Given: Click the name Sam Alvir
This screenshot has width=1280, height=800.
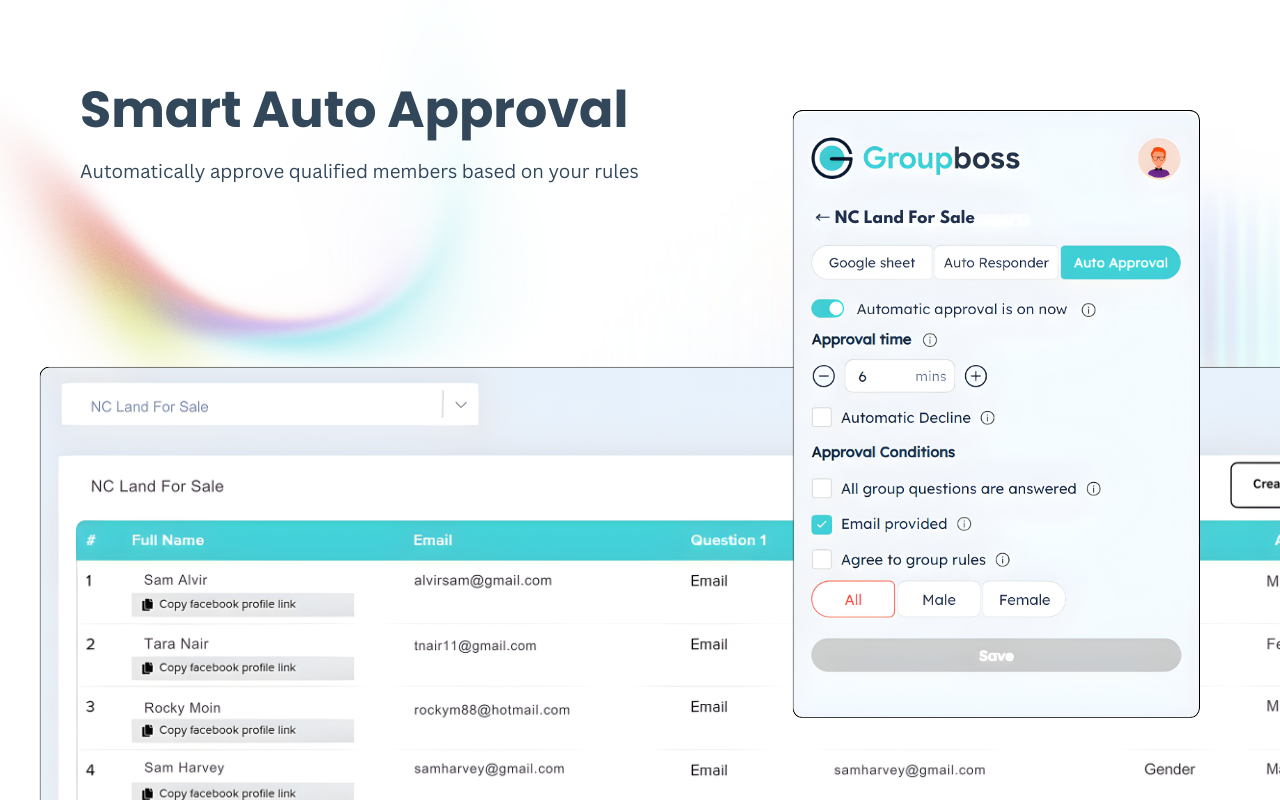Looking at the screenshot, I should point(176,580).
